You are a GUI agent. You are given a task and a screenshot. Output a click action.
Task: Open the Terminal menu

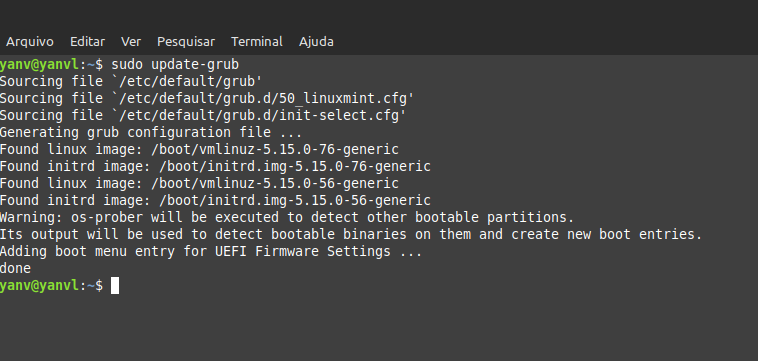pos(257,42)
